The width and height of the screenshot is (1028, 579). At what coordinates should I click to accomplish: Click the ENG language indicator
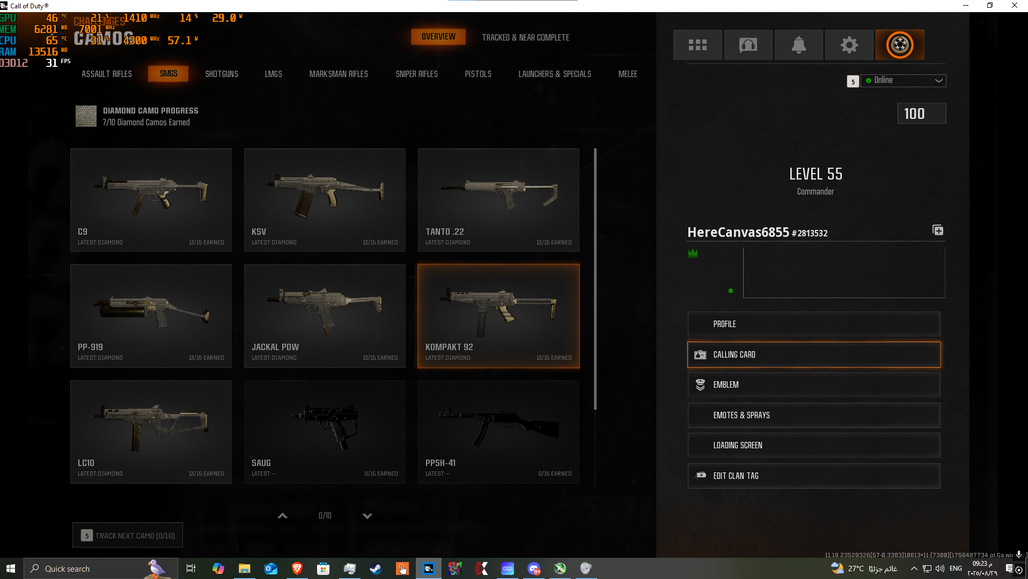tap(956, 569)
